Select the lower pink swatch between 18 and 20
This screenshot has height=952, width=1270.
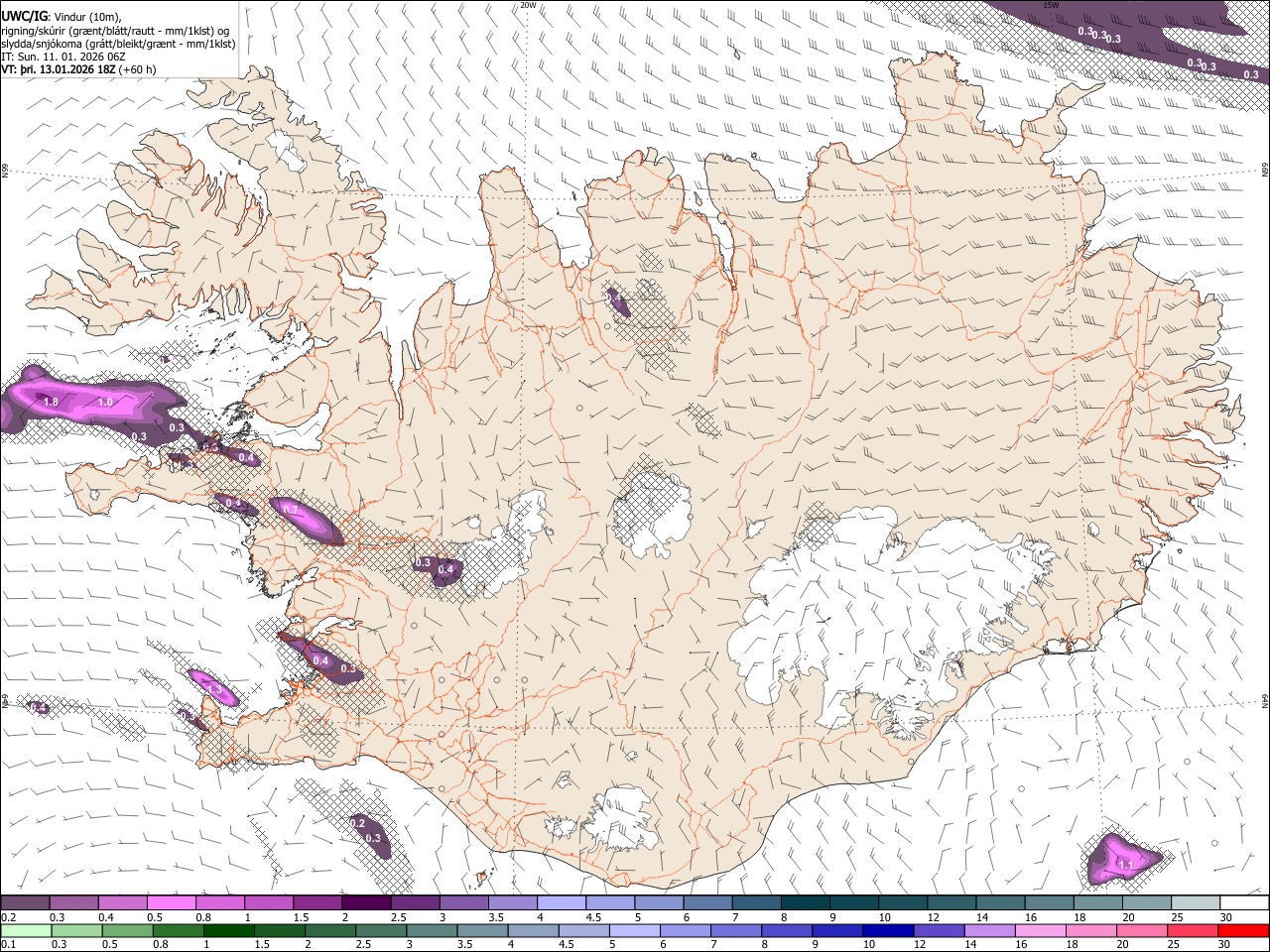[x=1090, y=931]
